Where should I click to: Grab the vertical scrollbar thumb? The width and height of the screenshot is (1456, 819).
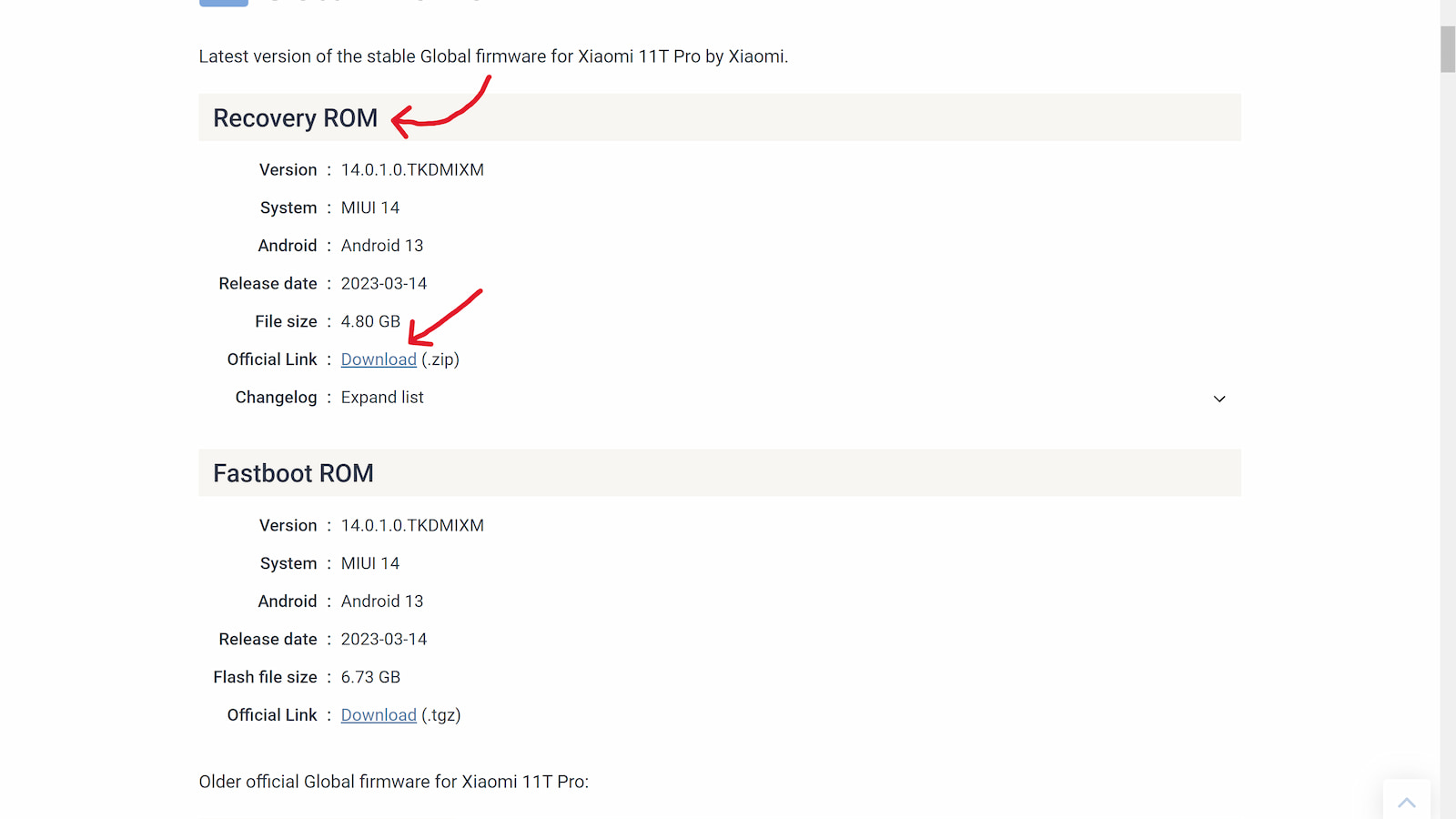pos(1448,49)
